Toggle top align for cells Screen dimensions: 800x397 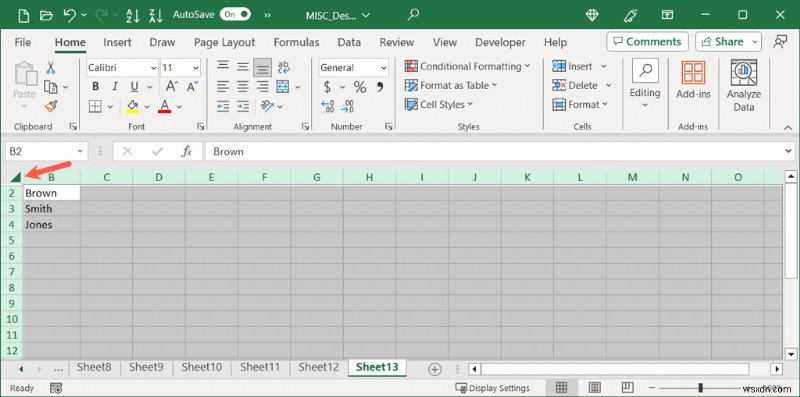pyautogui.click(x=223, y=66)
